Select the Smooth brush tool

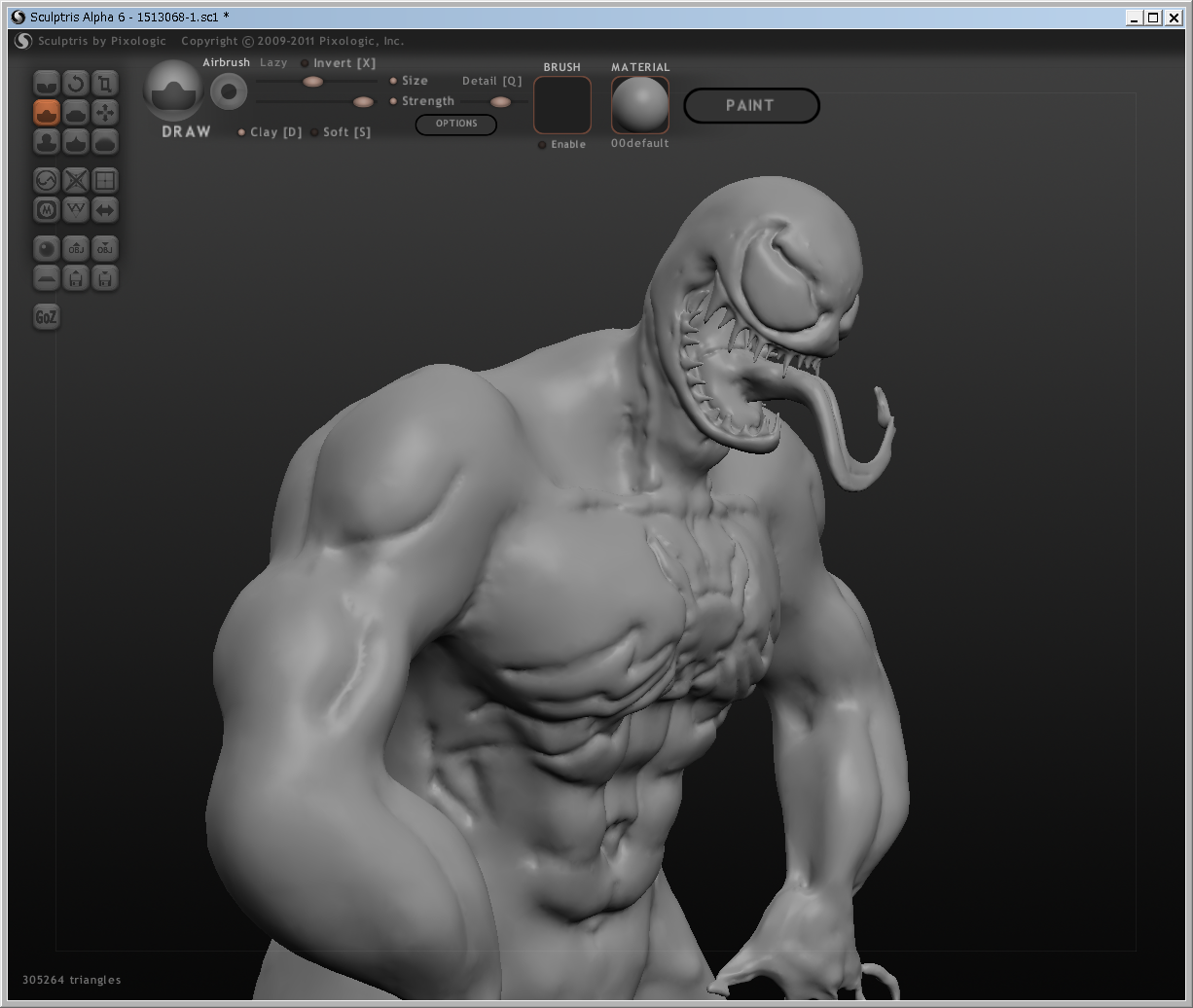105,142
